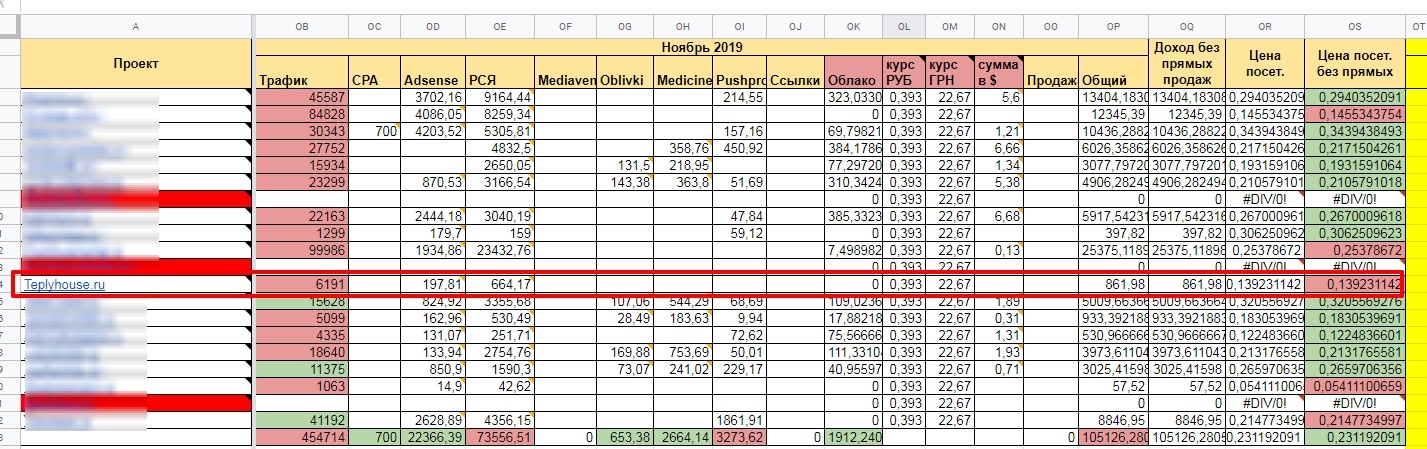
Task: Click the сумма в $ header cell
Action: 997,72
